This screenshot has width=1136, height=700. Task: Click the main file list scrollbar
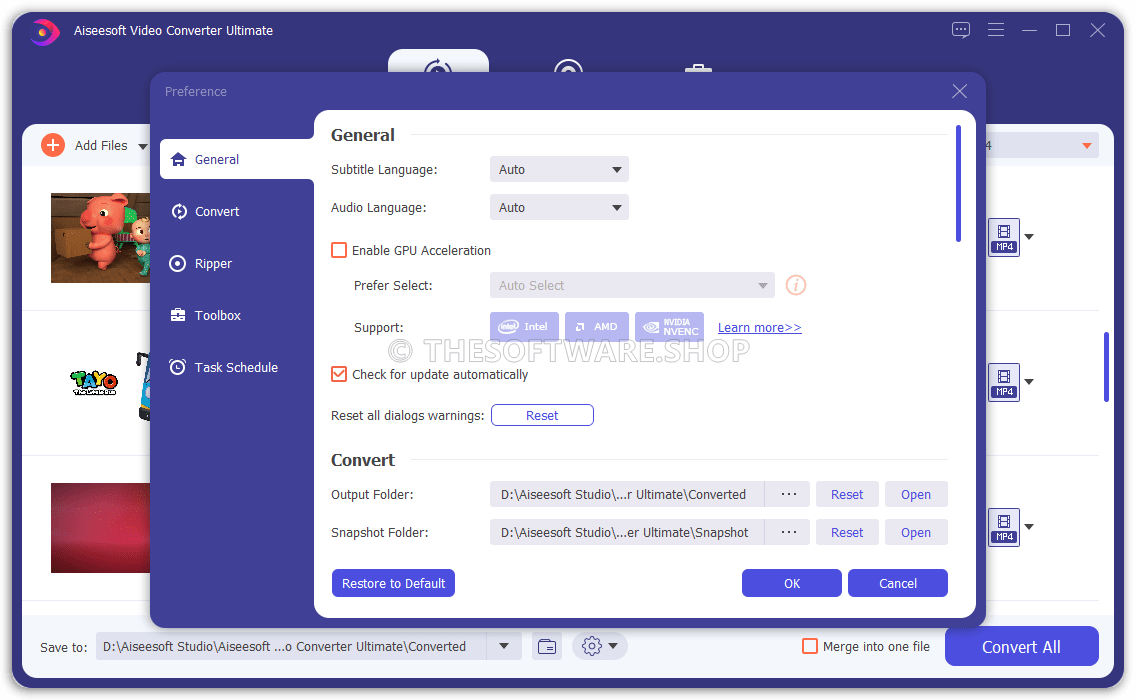[x=1106, y=367]
